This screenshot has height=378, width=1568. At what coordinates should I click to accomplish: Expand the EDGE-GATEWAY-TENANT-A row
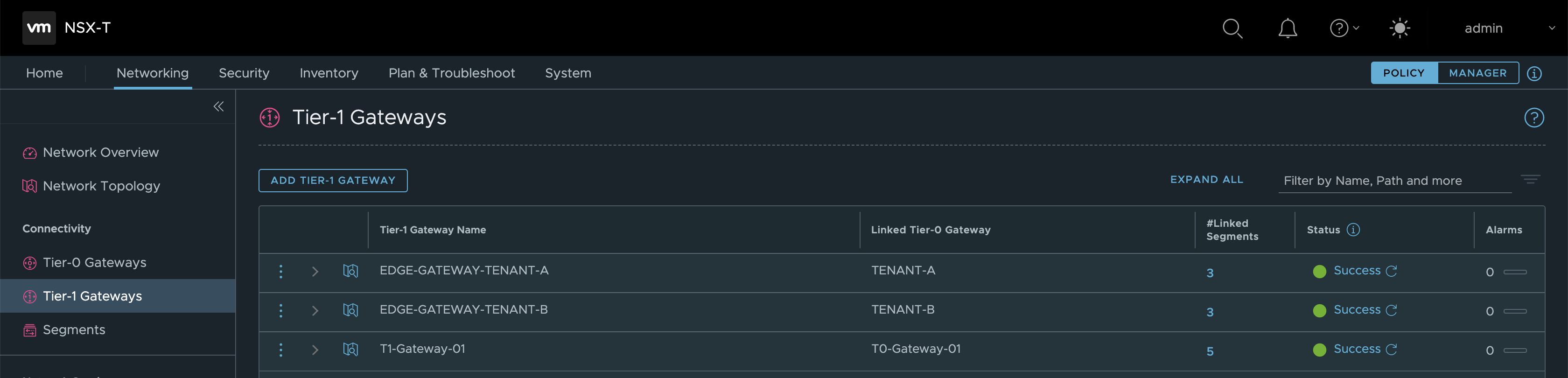[315, 272]
